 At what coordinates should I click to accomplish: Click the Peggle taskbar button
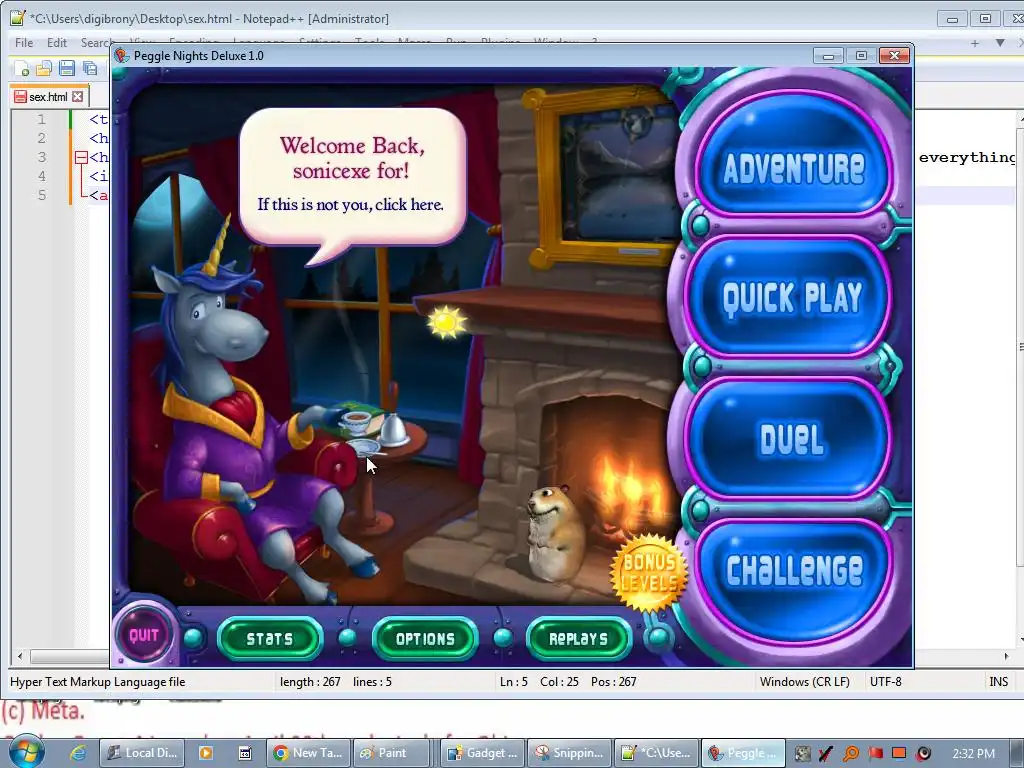(x=743, y=753)
